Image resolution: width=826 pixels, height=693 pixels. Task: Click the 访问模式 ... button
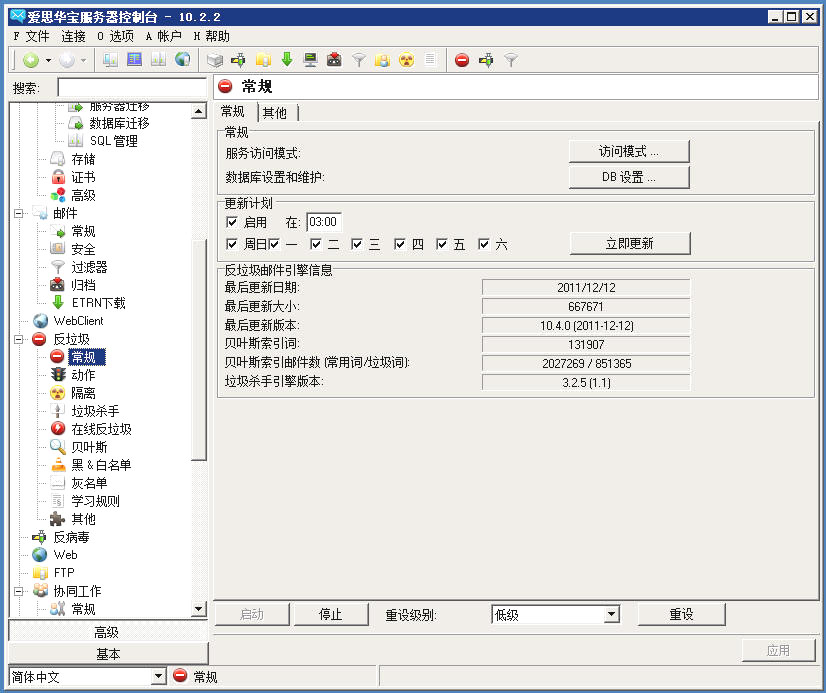tap(629, 152)
